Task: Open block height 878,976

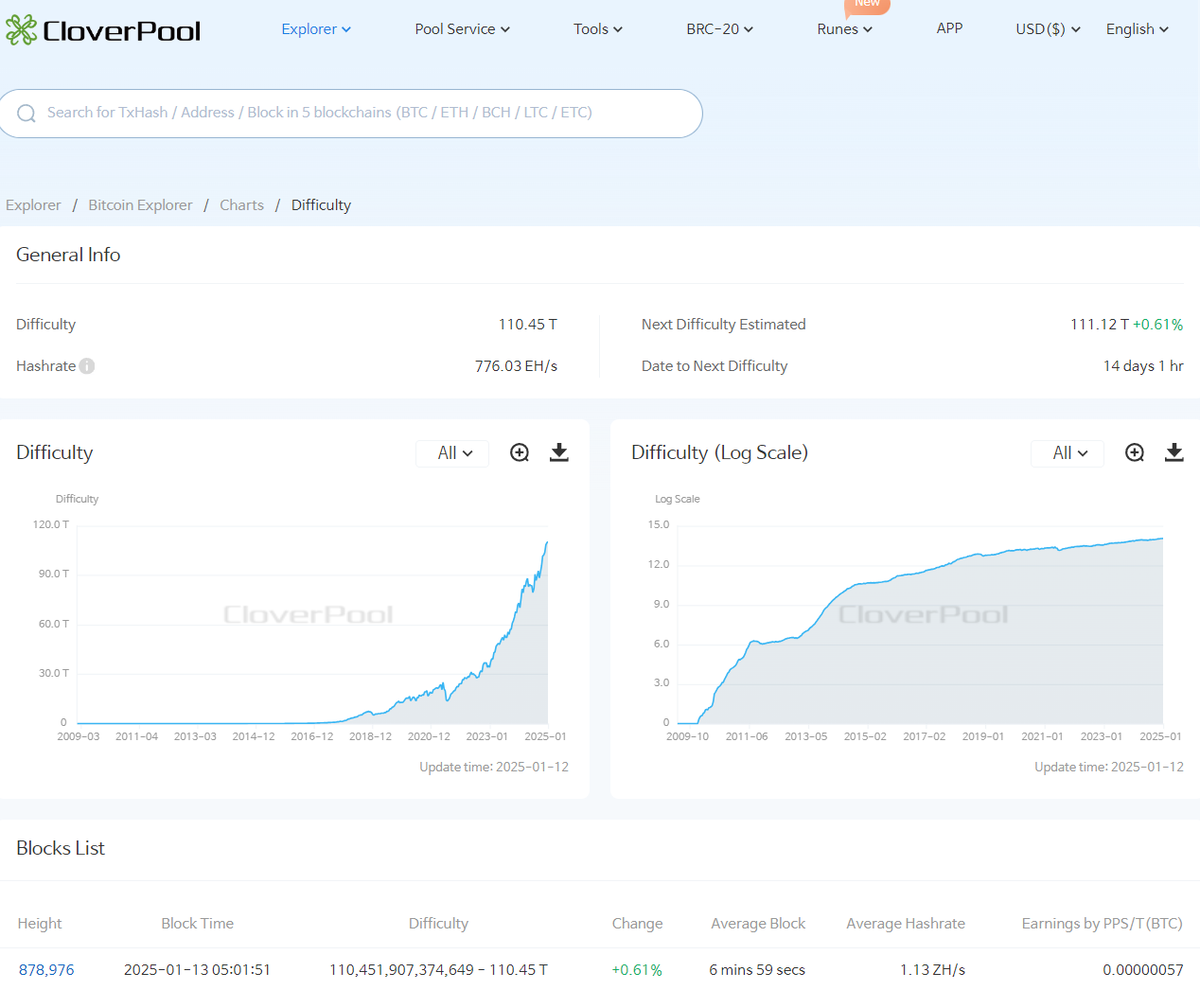Action: (46, 969)
